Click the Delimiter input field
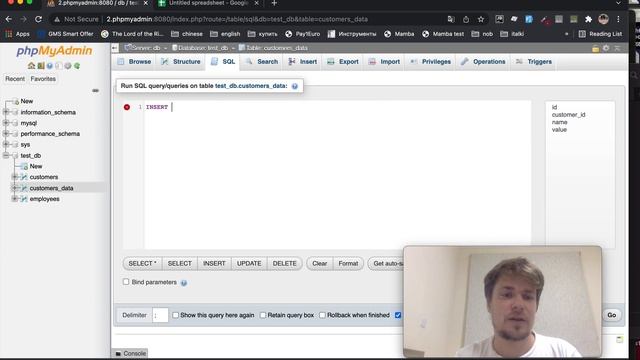The image size is (640, 360). pos(160,315)
